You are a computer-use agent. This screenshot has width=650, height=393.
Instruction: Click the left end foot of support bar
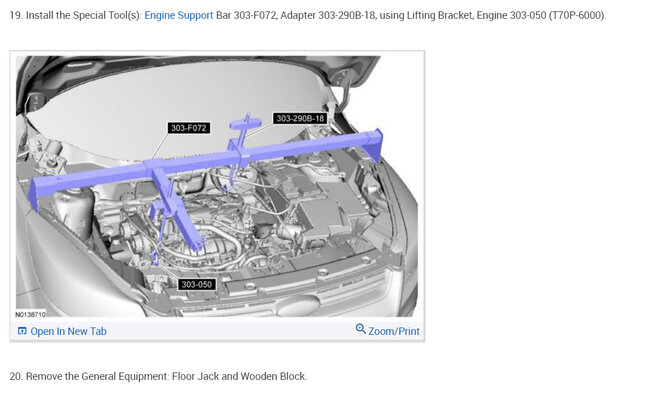[x=35, y=194]
